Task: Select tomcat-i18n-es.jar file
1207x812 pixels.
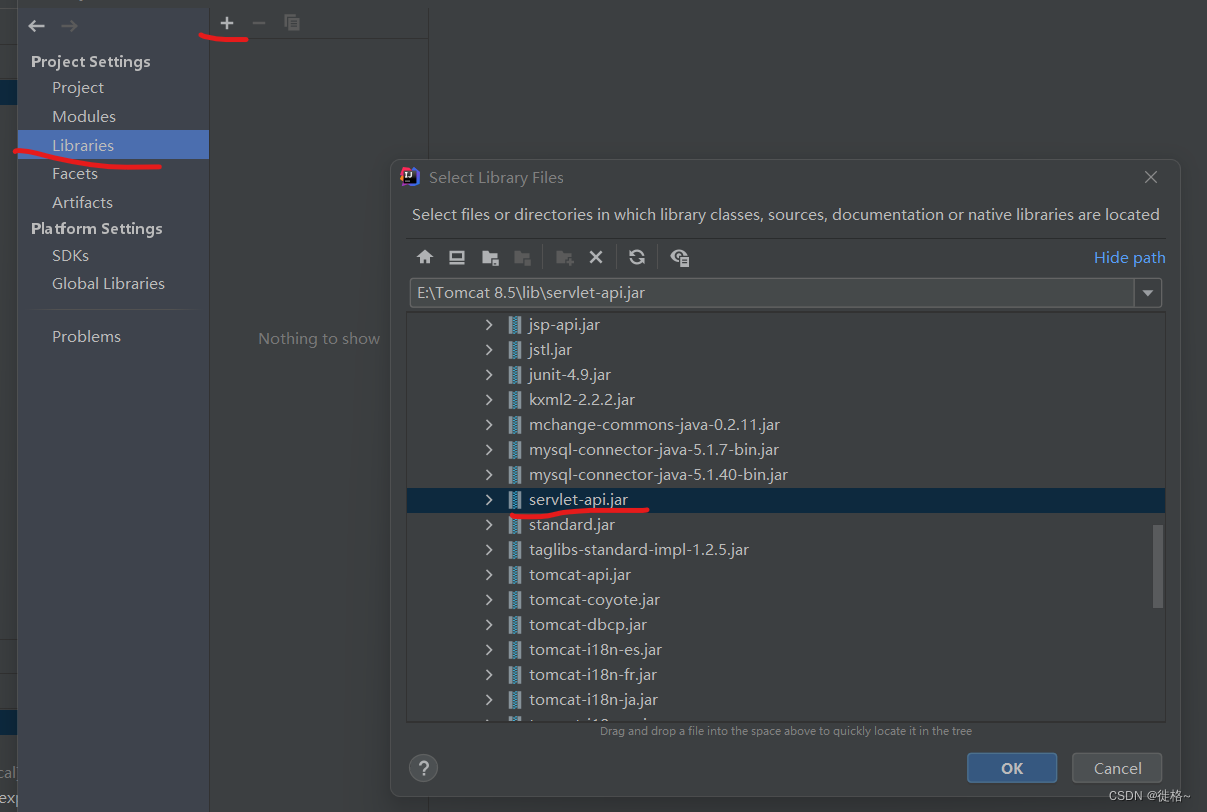Action: 595,649
